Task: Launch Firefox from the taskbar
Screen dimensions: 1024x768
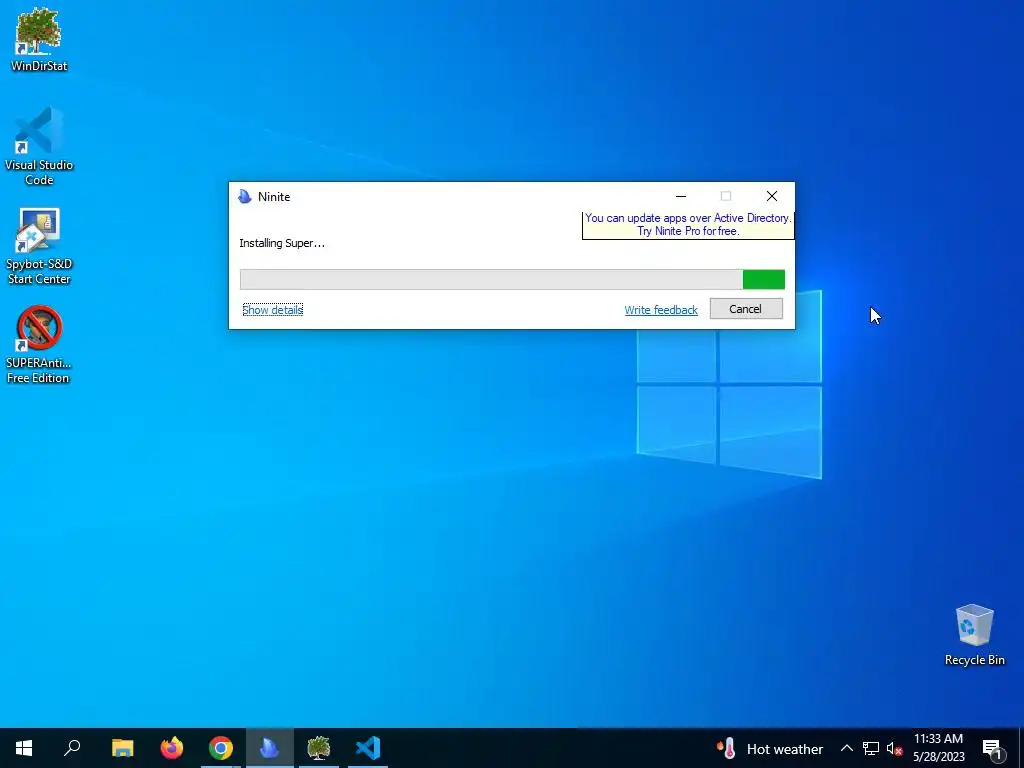Action: click(x=172, y=748)
